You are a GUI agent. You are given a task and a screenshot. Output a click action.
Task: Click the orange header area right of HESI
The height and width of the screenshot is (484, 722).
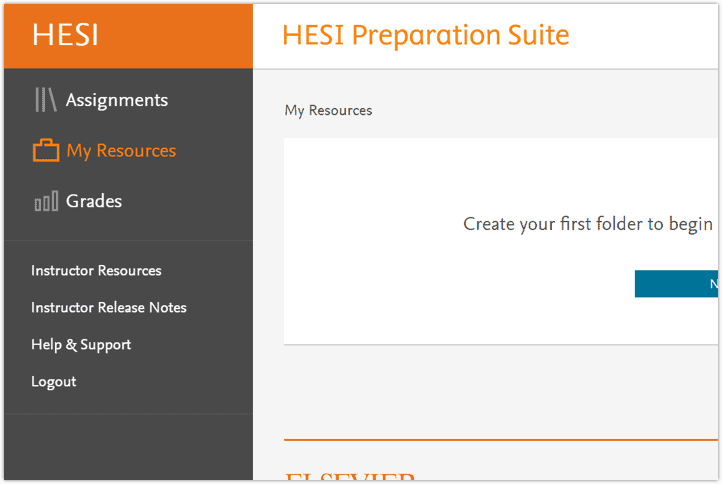click(180, 35)
